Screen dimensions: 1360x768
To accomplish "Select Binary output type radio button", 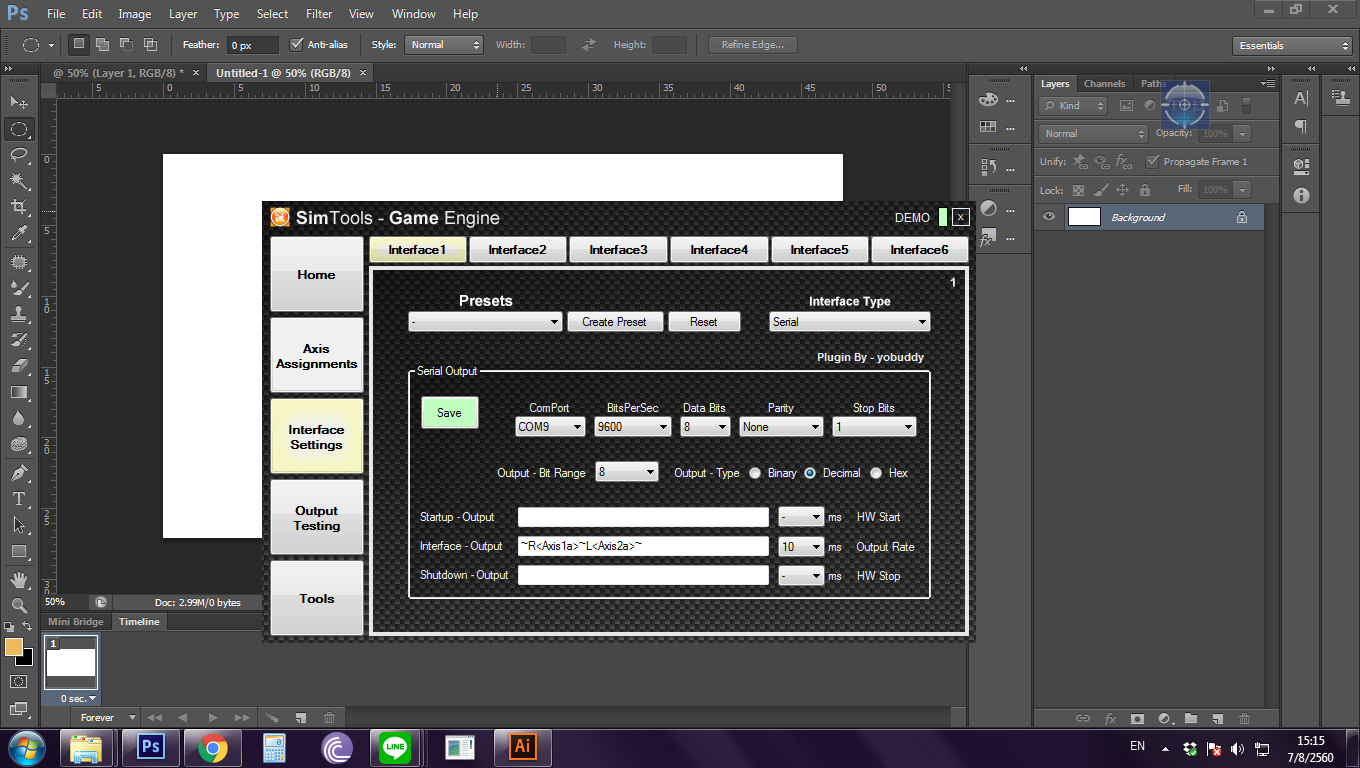I will pos(755,473).
